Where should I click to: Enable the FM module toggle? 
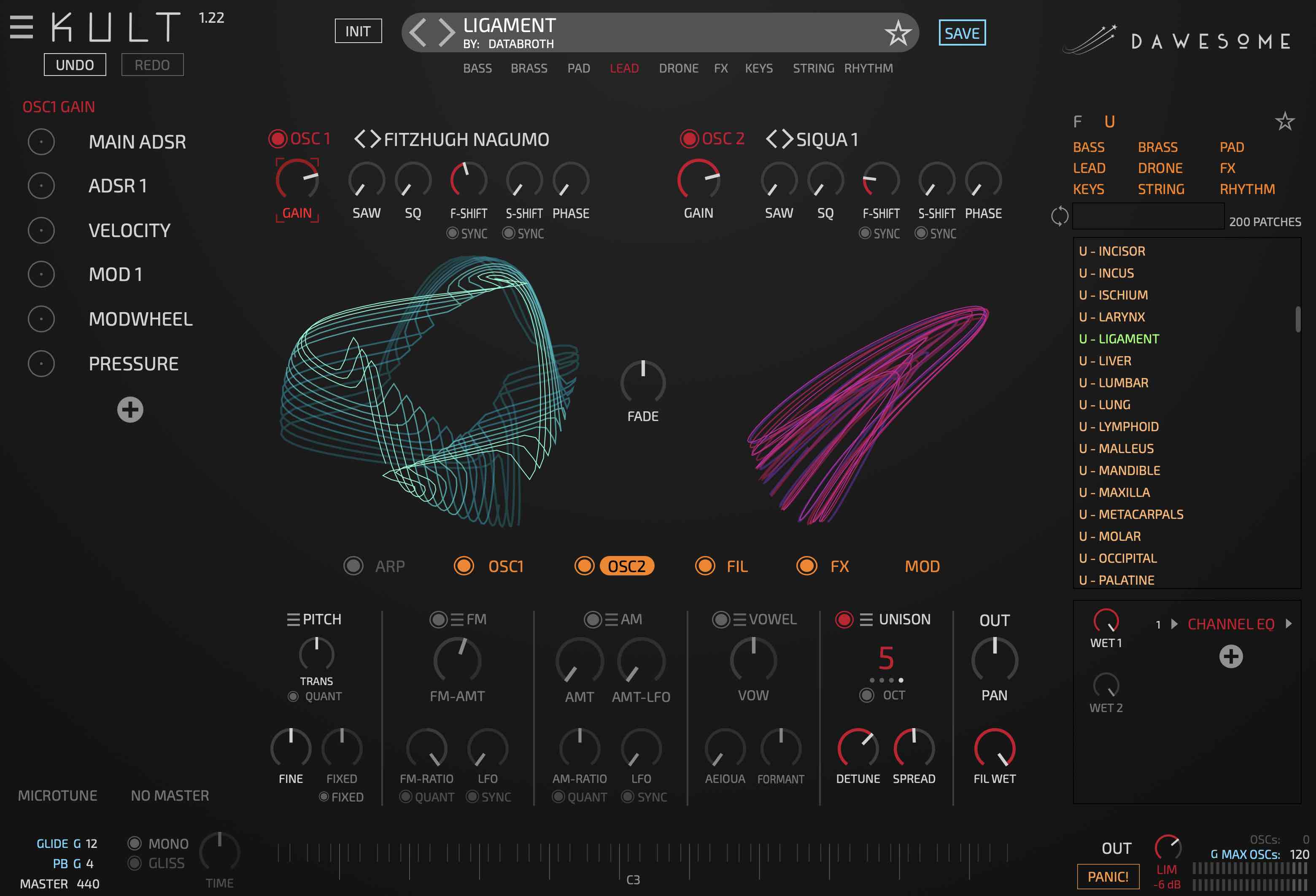(x=438, y=620)
